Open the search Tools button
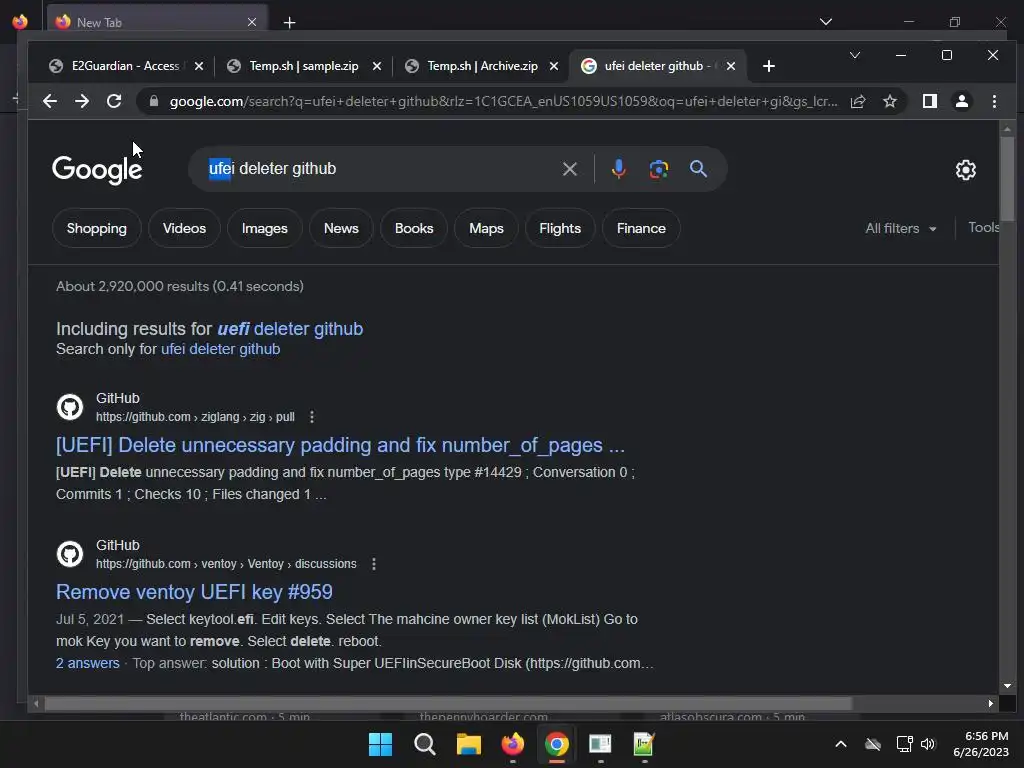Image resolution: width=1024 pixels, height=768 pixels. (x=983, y=227)
